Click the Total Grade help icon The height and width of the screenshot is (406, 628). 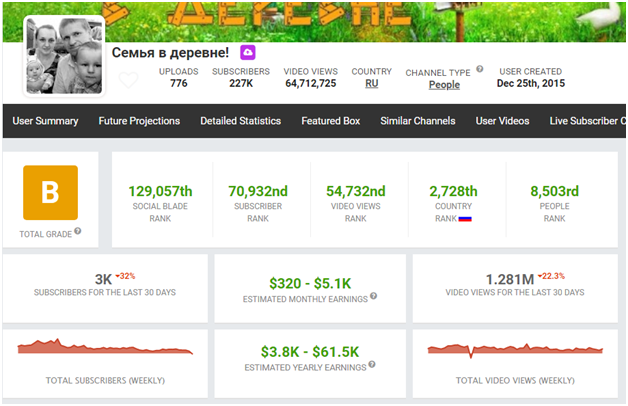[x=78, y=231]
